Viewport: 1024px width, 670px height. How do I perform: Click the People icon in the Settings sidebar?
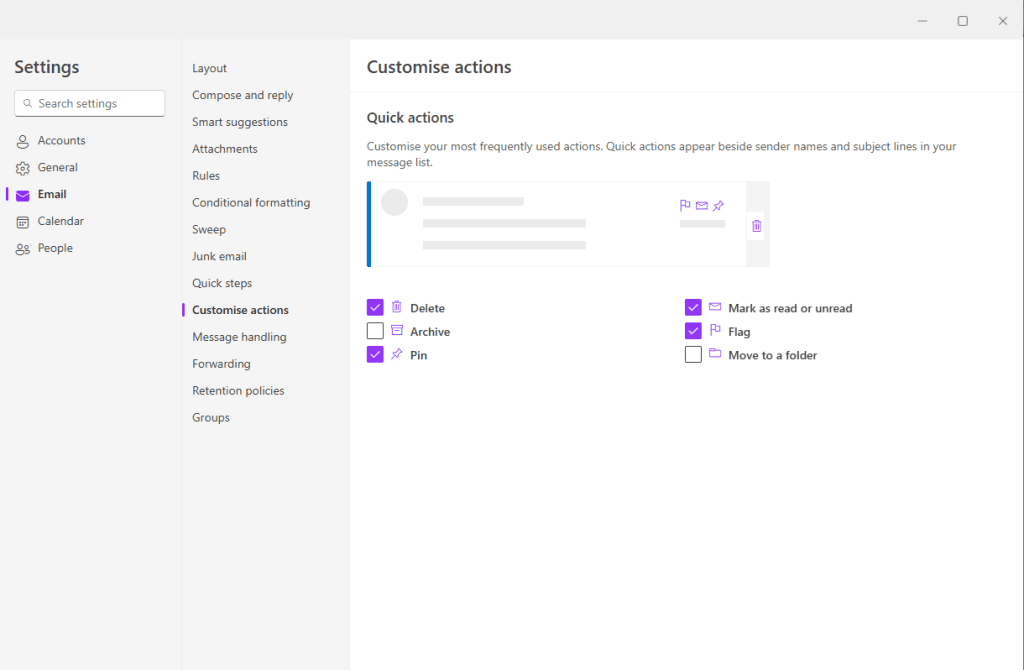click(22, 249)
